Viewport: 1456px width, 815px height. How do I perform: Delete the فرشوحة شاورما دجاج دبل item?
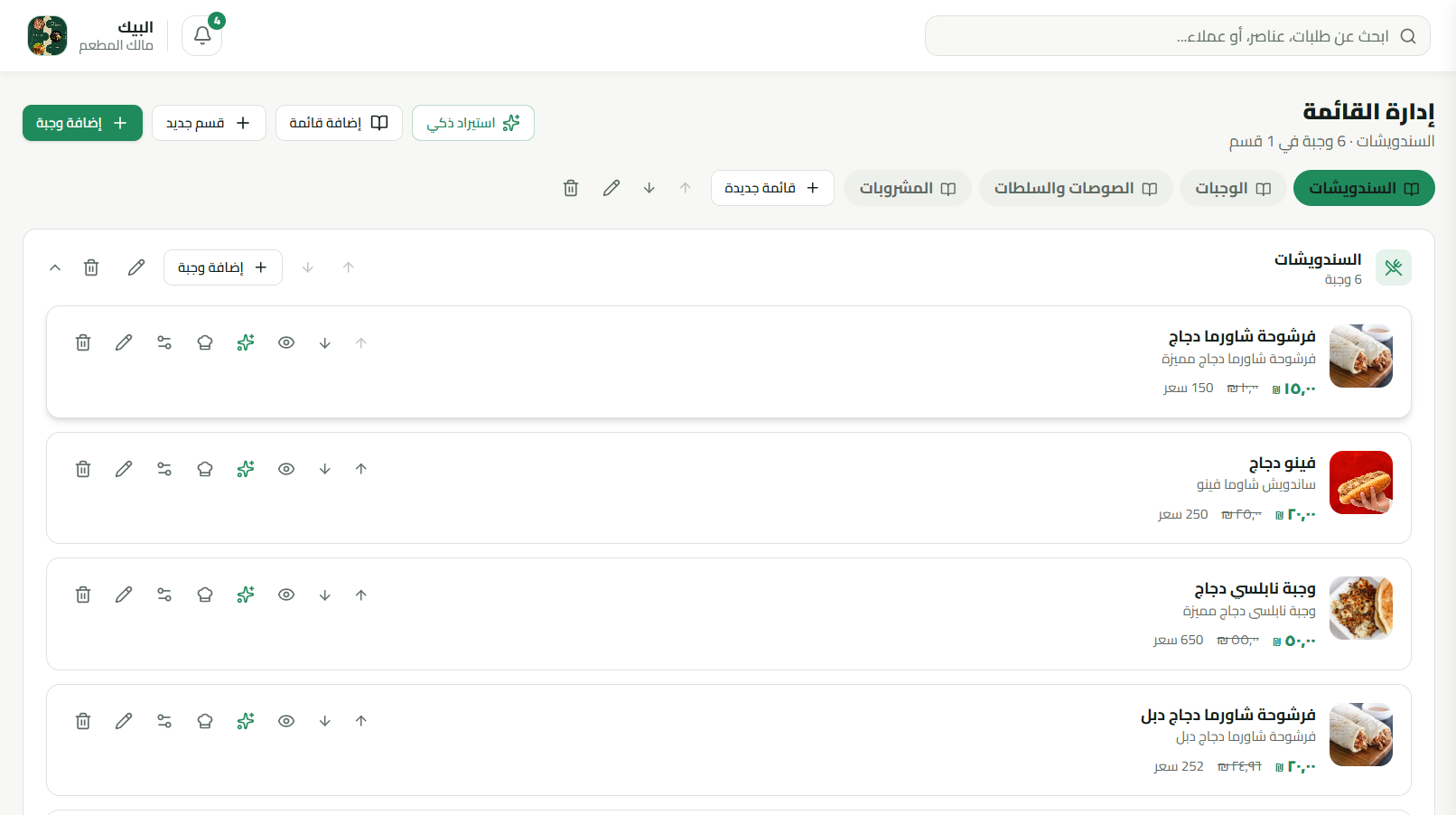click(83, 721)
